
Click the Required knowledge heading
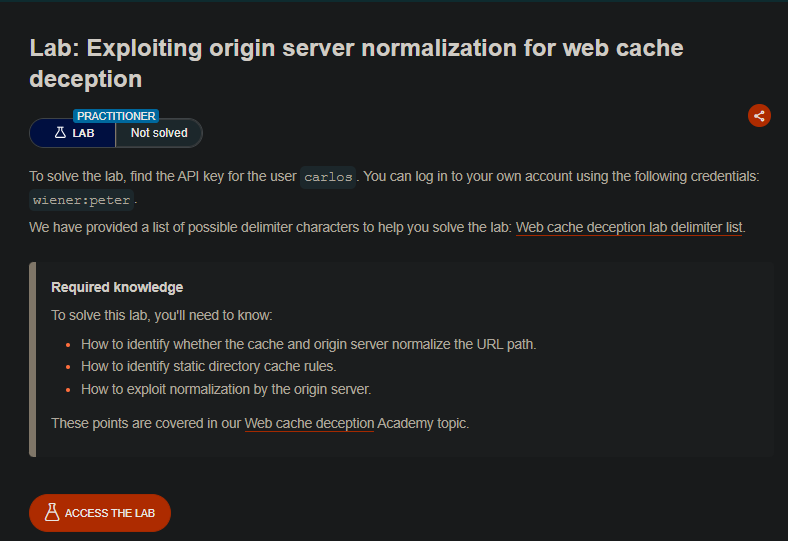pyautogui.click(x=117, y=287)
